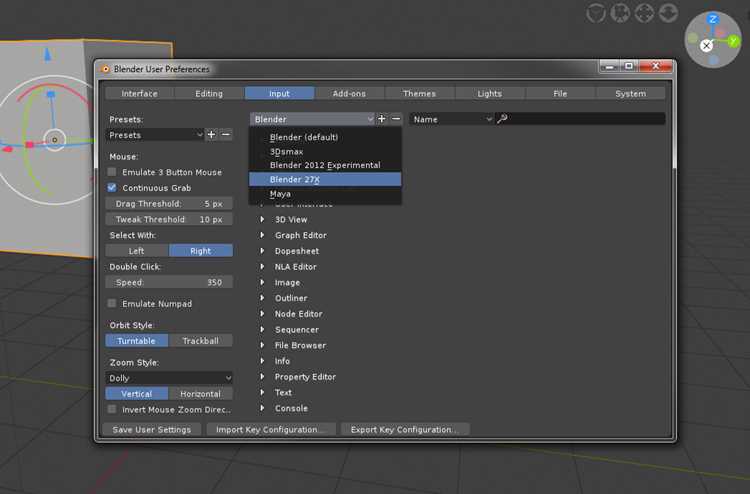The image size is (750, 494).
Task: Click the blue Z arrow of viewport manipulator
Action: coord(47,55)
